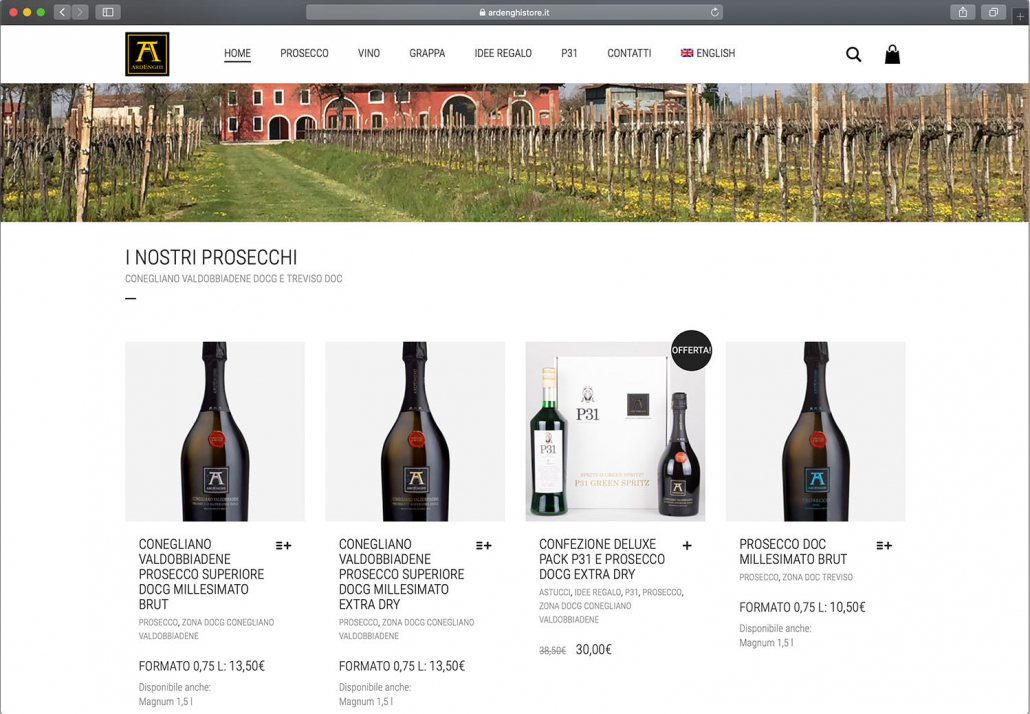Reload the page in the address bar
This screenshot has height=714, width=1030.
714,12
